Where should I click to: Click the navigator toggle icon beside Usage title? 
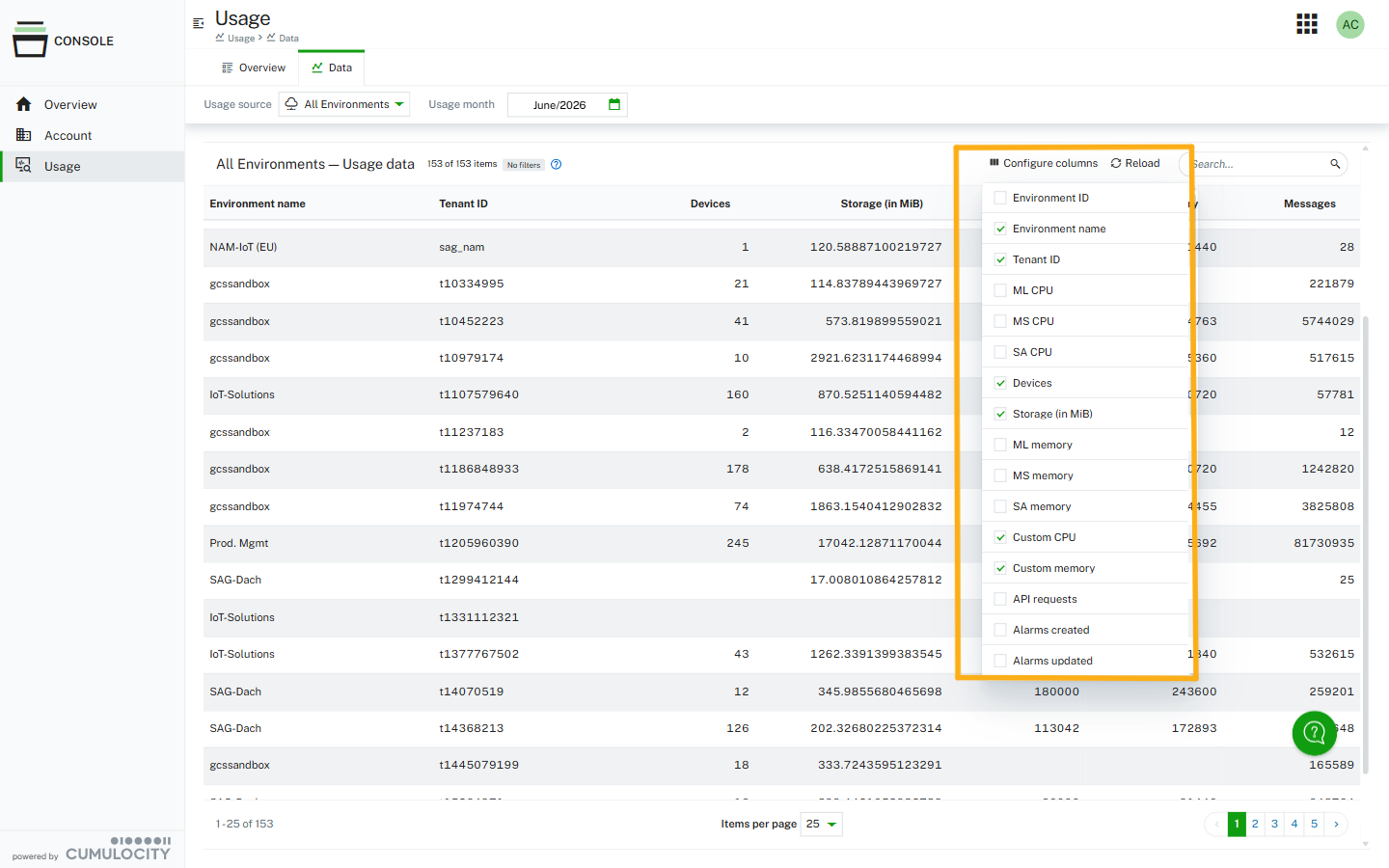click(x=199, y=23)
